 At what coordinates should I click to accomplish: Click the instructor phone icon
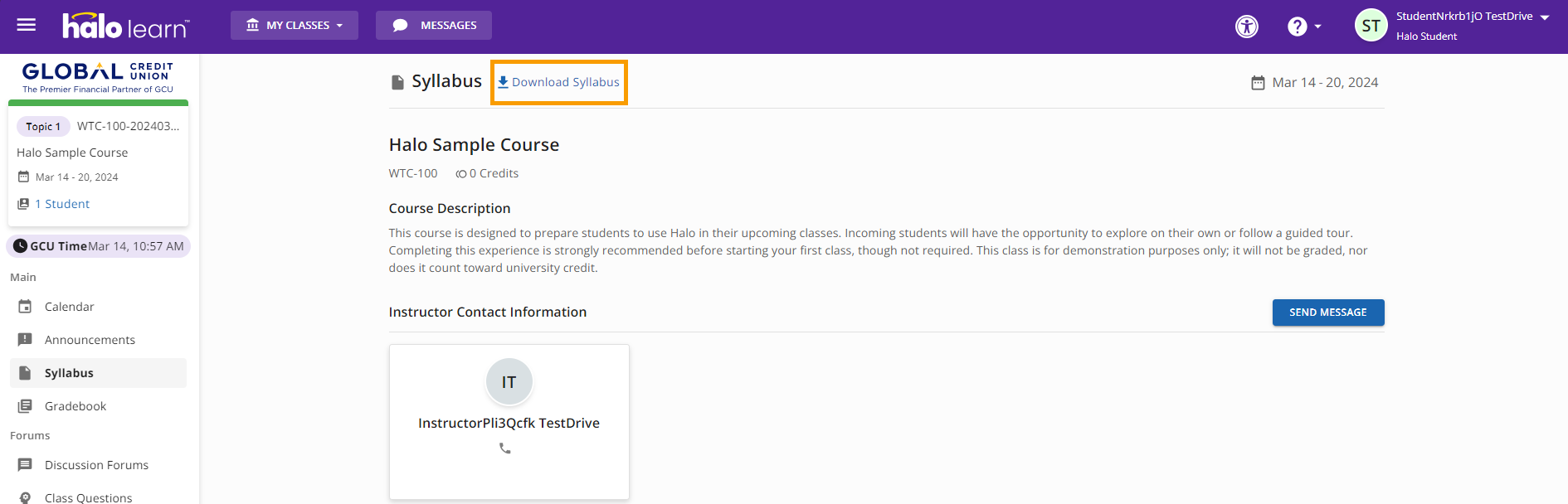pyautogui.click(x=504, y=448)
